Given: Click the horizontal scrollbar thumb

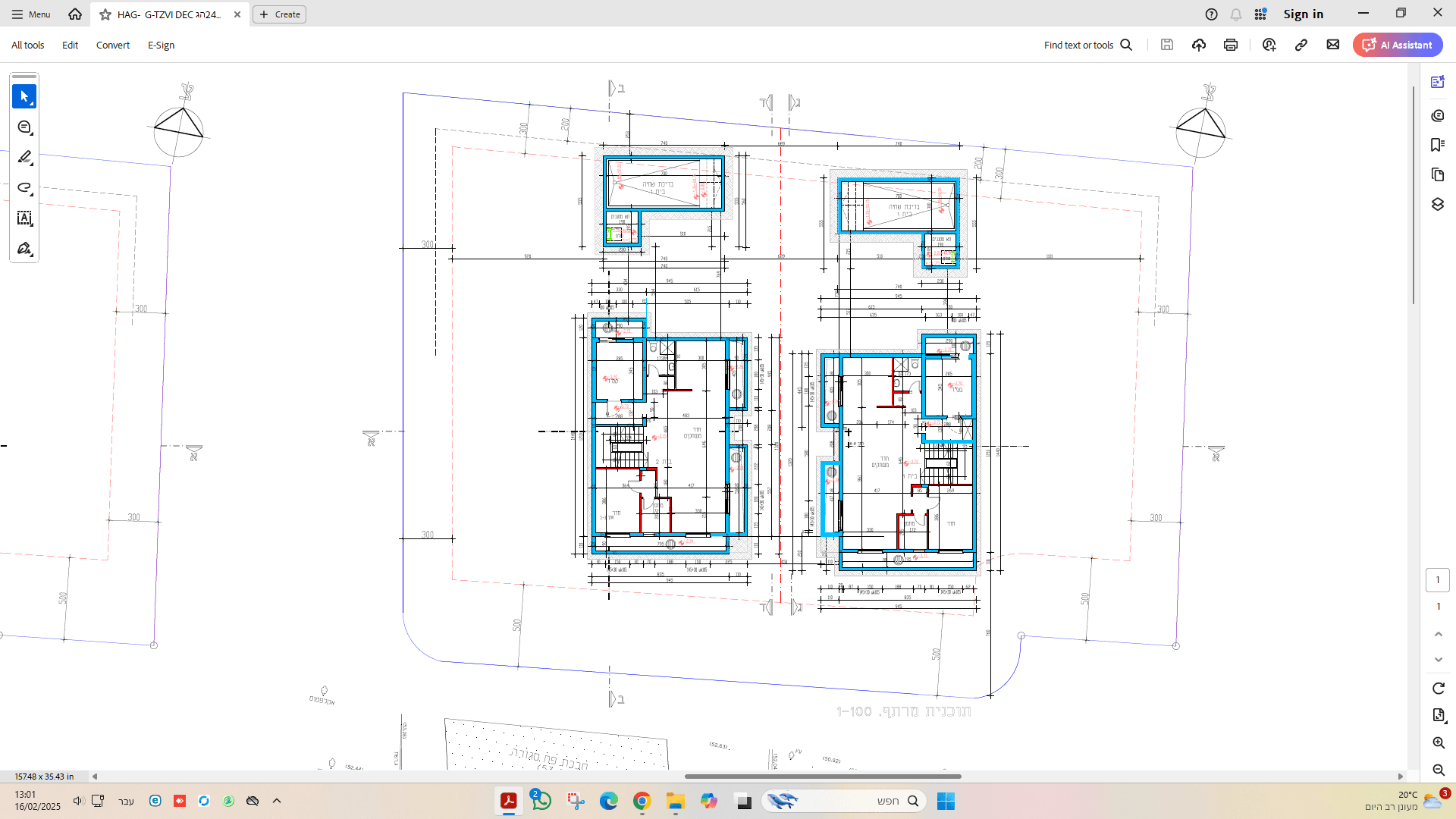Looking at the screenshot, I should (823, 777).
